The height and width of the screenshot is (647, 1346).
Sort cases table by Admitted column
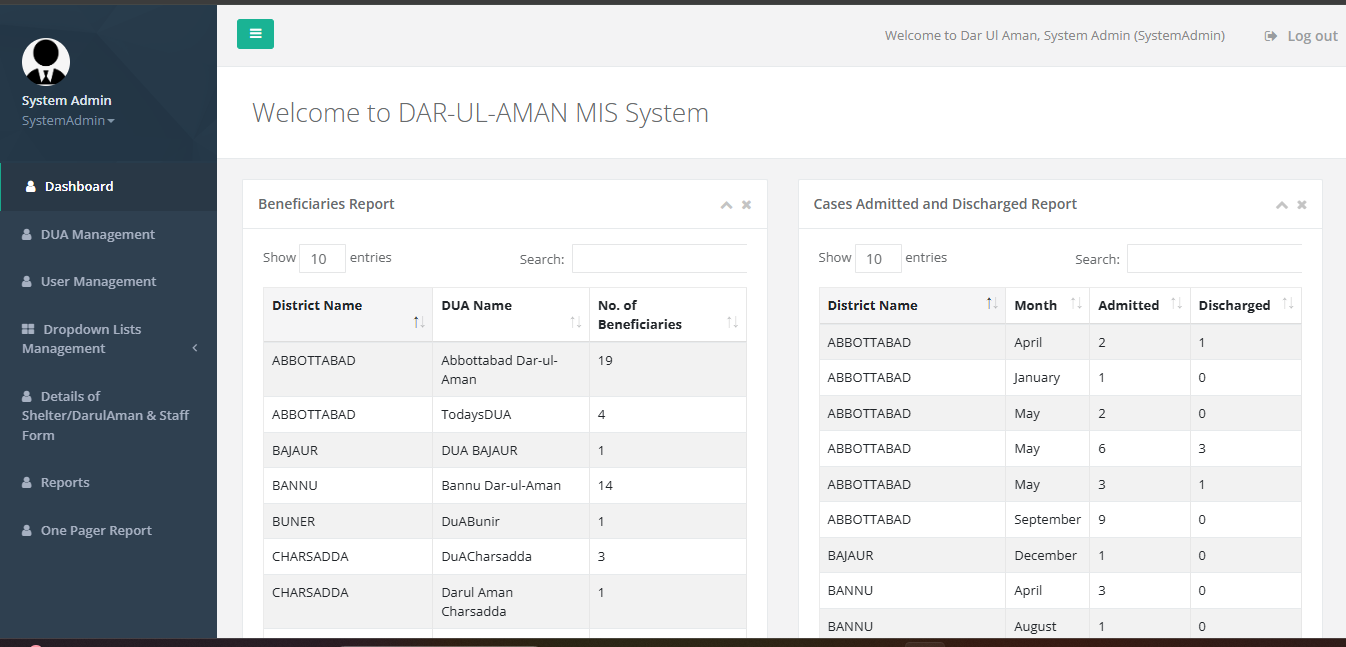coord(1139,305)
